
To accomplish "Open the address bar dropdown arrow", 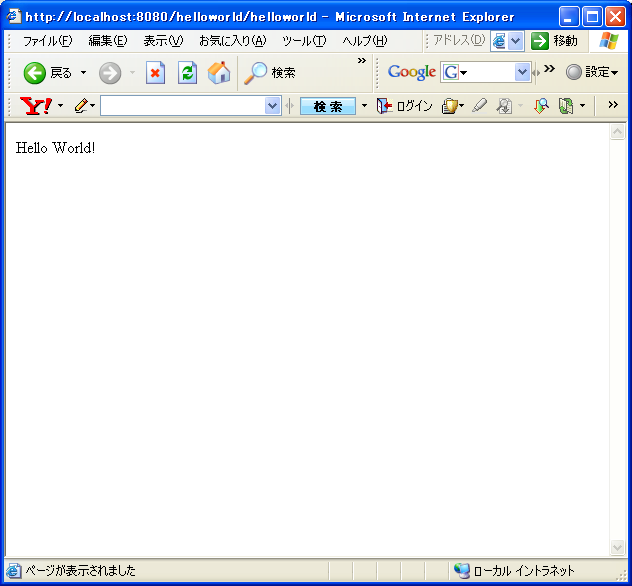I will tap(516, 41).
